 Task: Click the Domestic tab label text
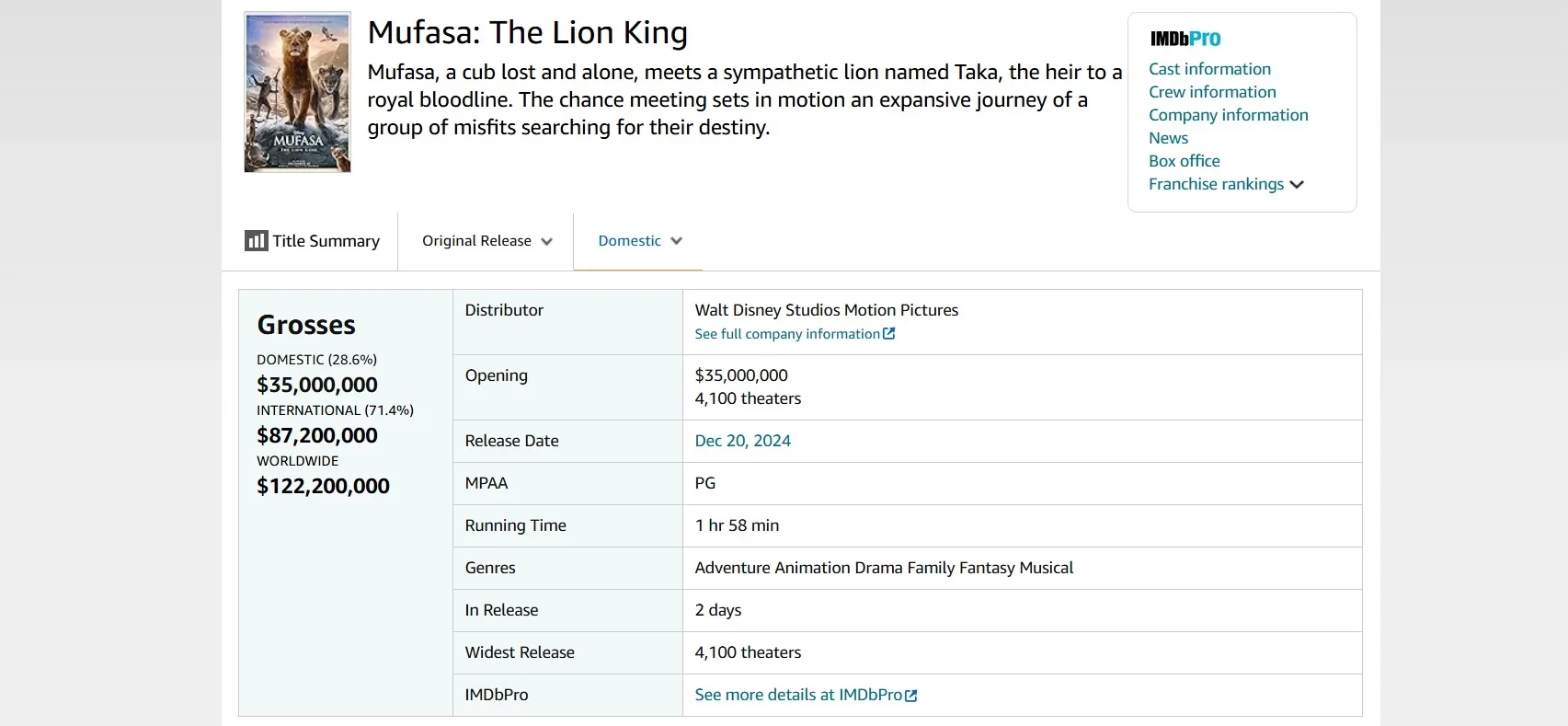[629, 241]
